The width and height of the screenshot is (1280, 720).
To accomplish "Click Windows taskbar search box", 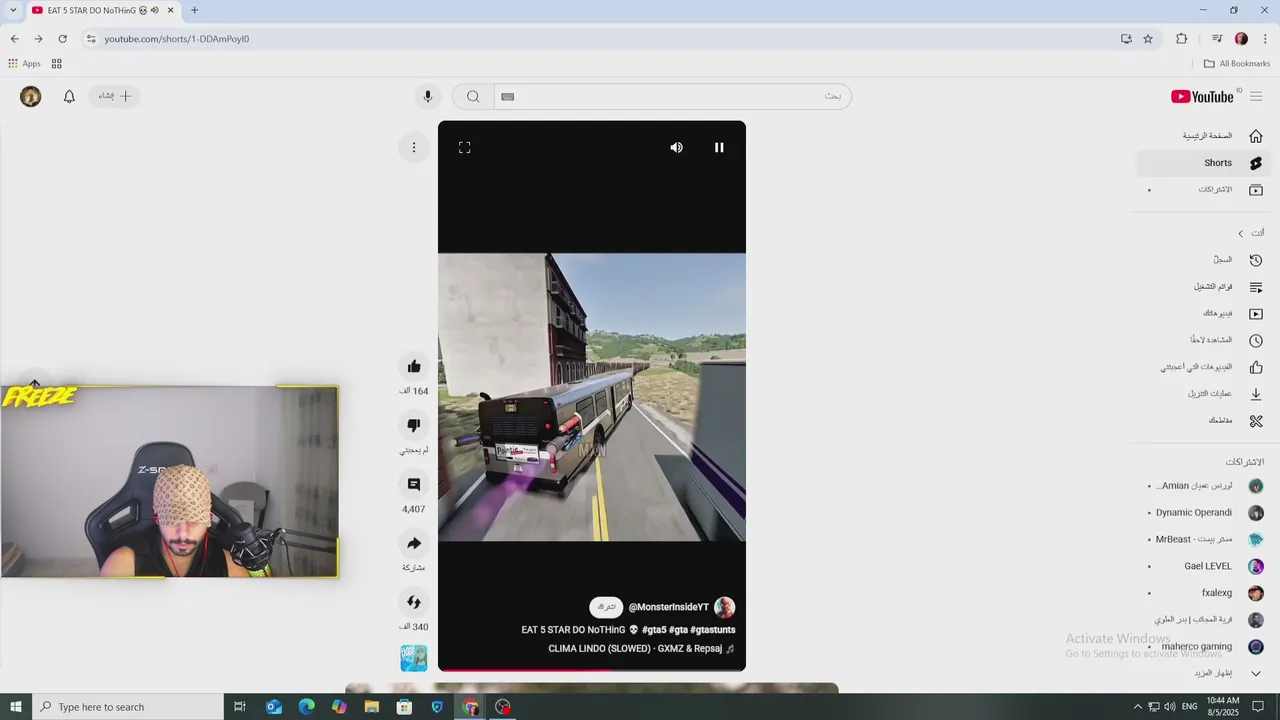I will click(x=128, y=707).
